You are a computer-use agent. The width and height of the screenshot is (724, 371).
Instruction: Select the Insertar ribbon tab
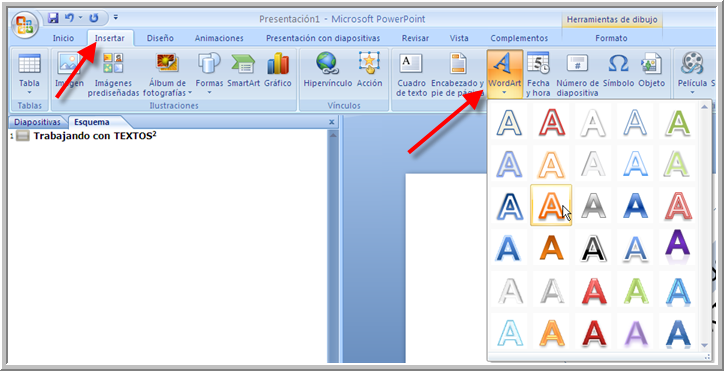click(x=109, y=38)
